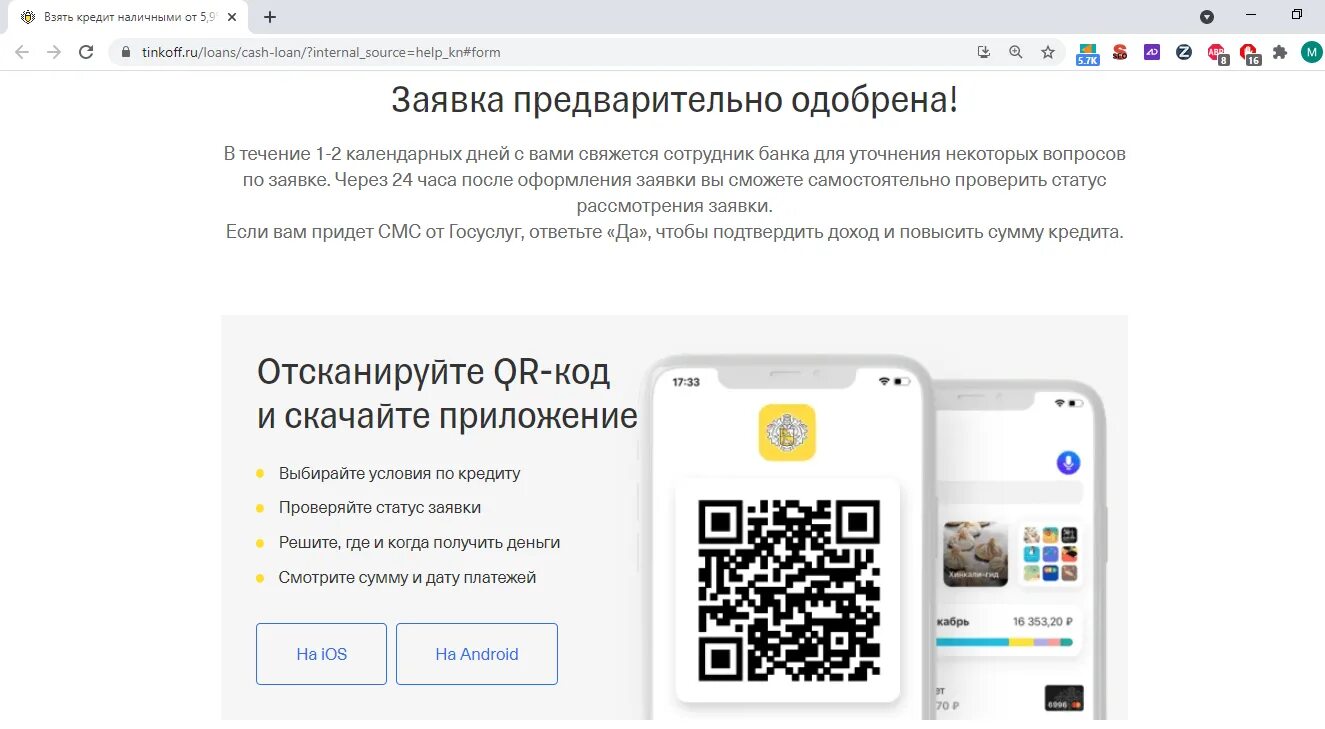
Task: Open the Extensions puzzle piece menu
Action: [x=1280, y=52]
